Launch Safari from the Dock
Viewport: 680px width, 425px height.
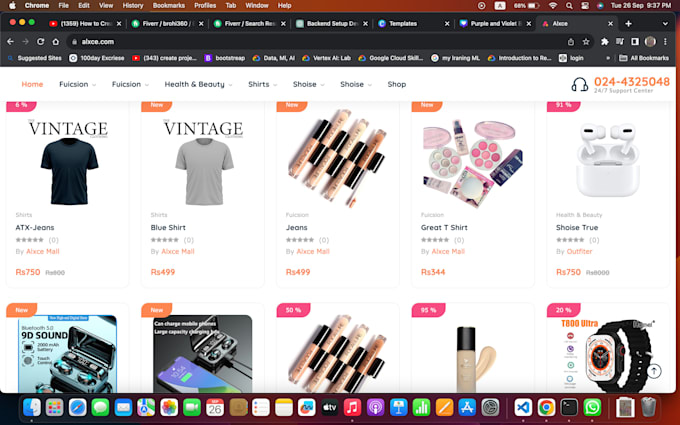78,407
